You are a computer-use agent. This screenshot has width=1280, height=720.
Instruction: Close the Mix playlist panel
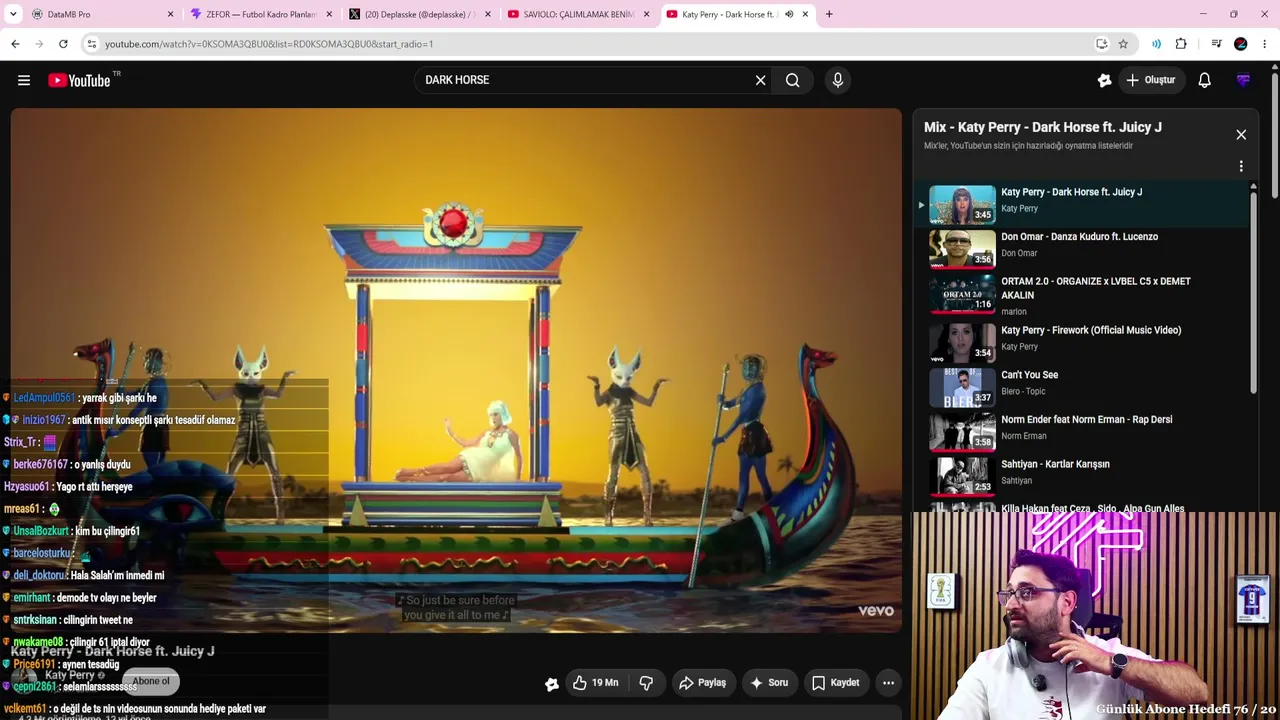(x=1241, y=135)
